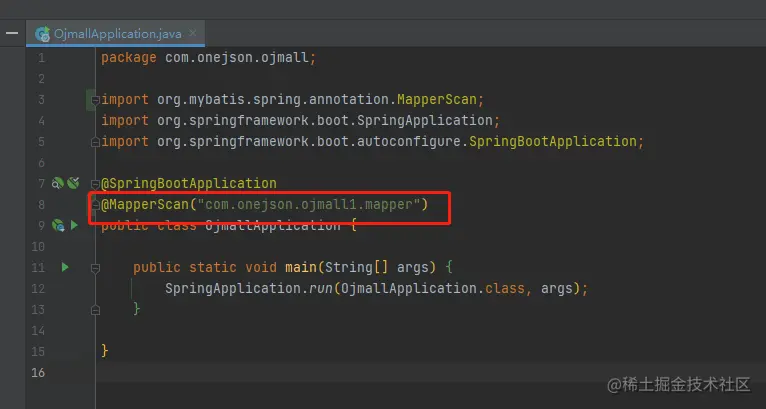Click the fold end marker on line 5

pyautogui.click(x=96, y=142)
